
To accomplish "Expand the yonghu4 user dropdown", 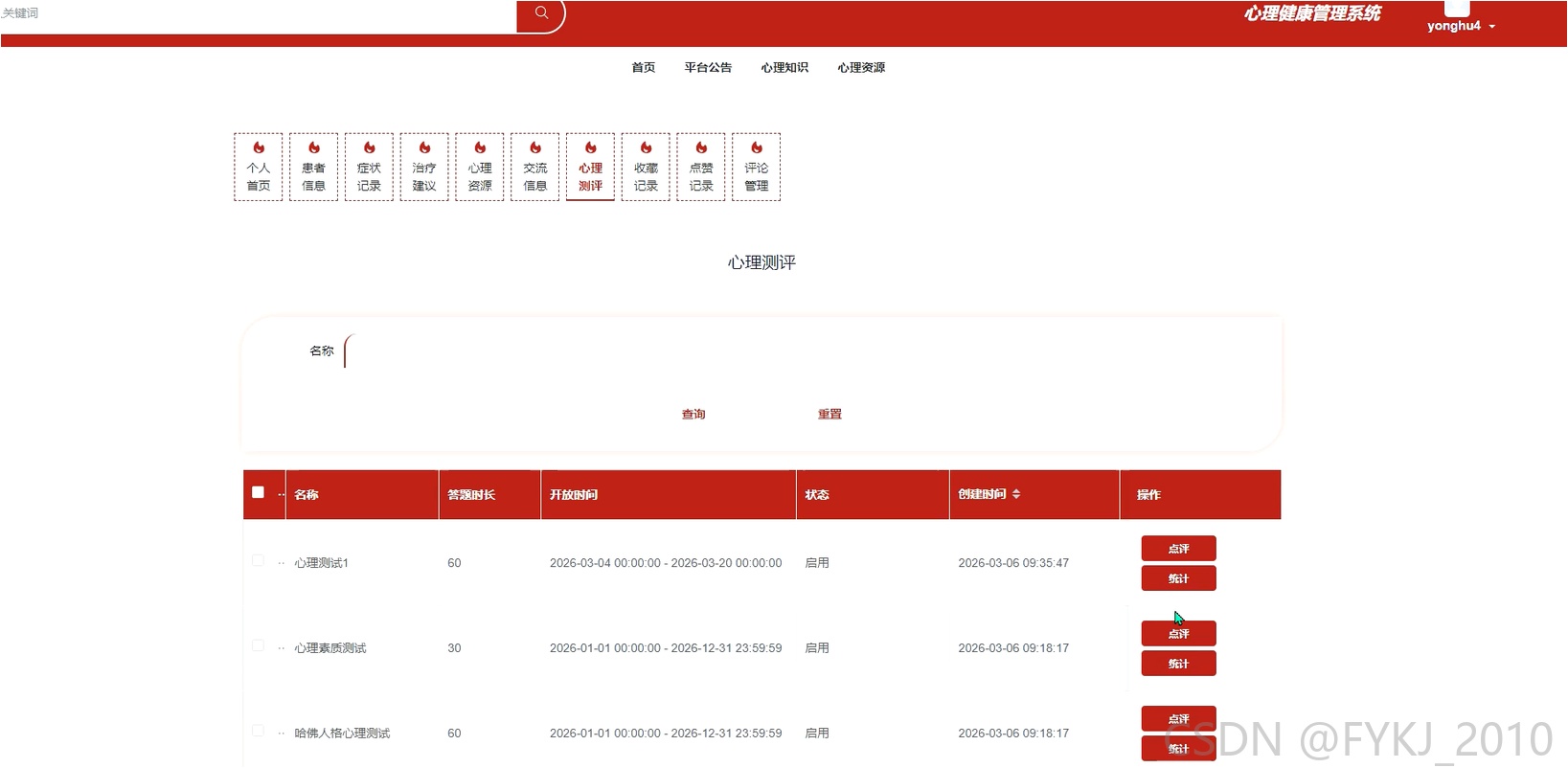I will [1461, 26].
